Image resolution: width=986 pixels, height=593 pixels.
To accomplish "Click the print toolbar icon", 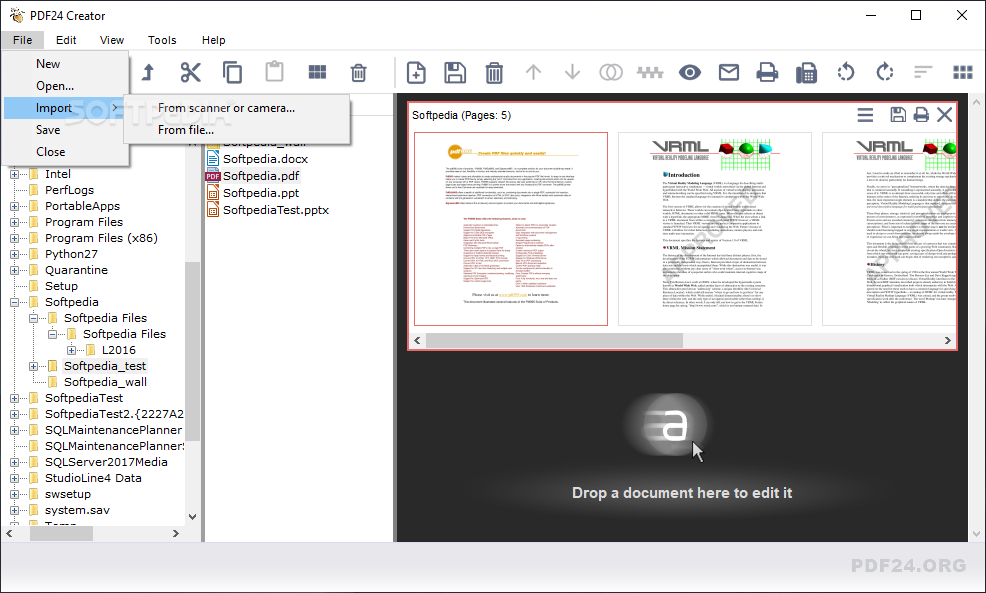I will (x=767, y=73).
